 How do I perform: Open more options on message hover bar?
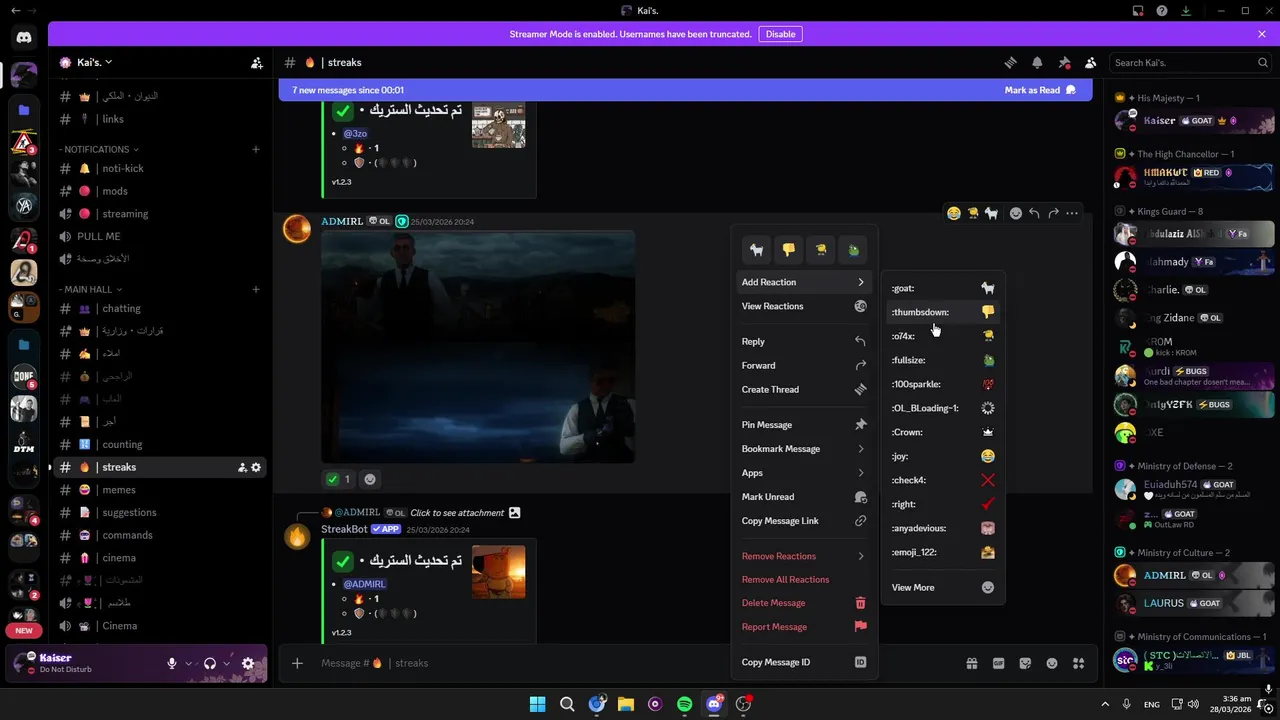point(1072,213)
